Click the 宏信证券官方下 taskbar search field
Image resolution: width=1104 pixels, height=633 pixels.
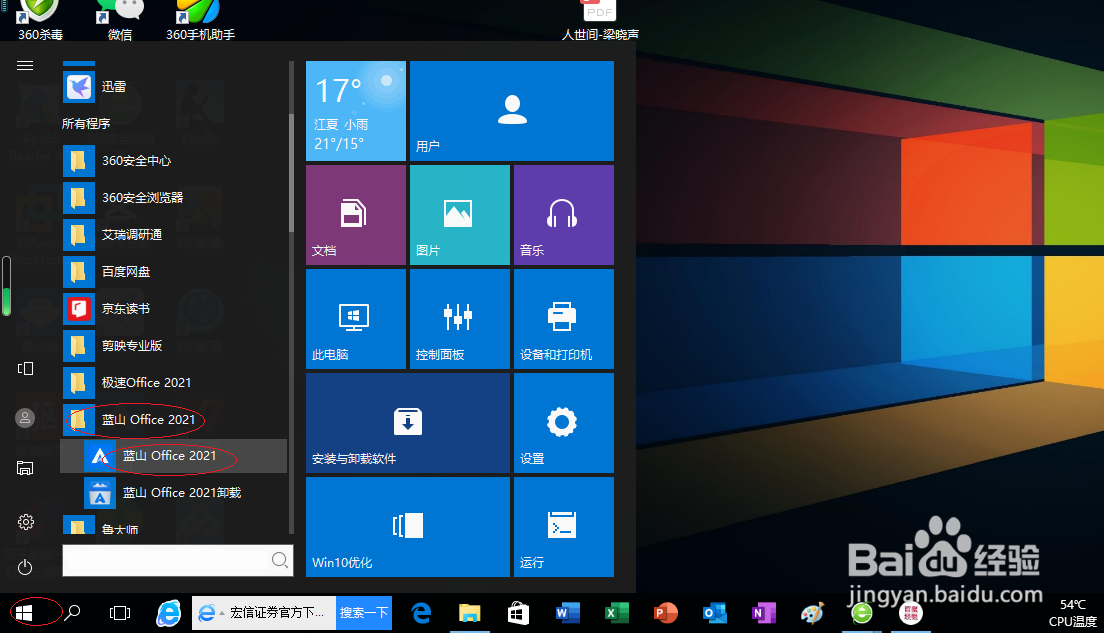coord(264,613)
